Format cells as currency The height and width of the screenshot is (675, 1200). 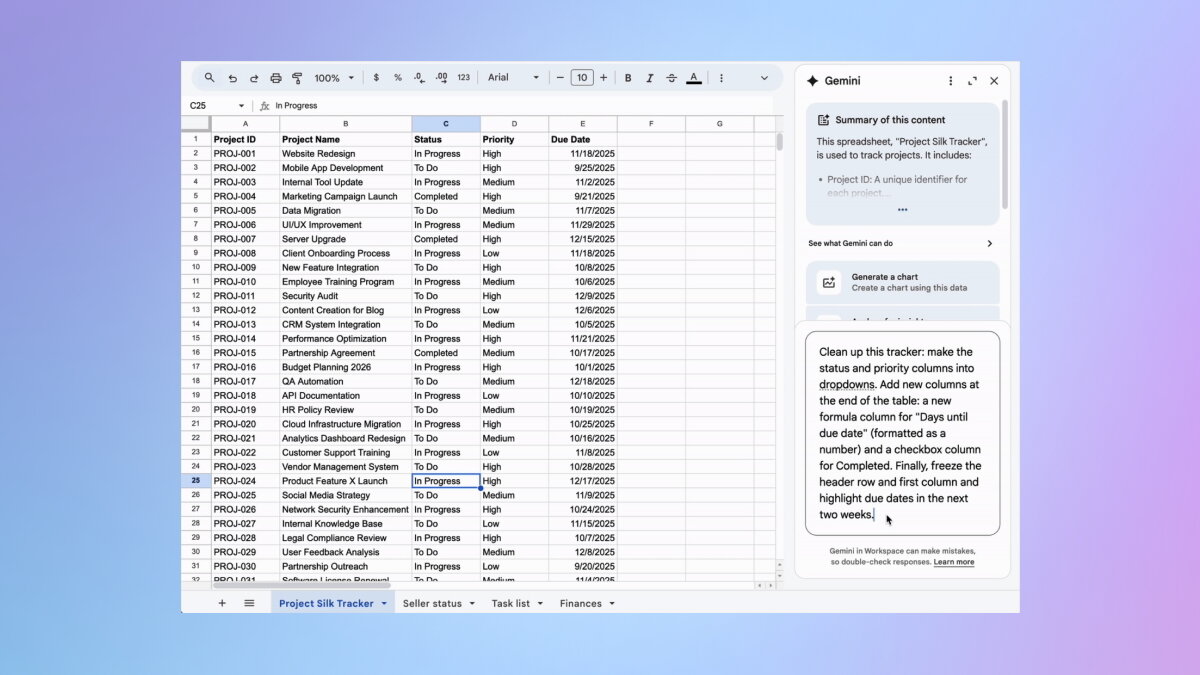(376, 78)
